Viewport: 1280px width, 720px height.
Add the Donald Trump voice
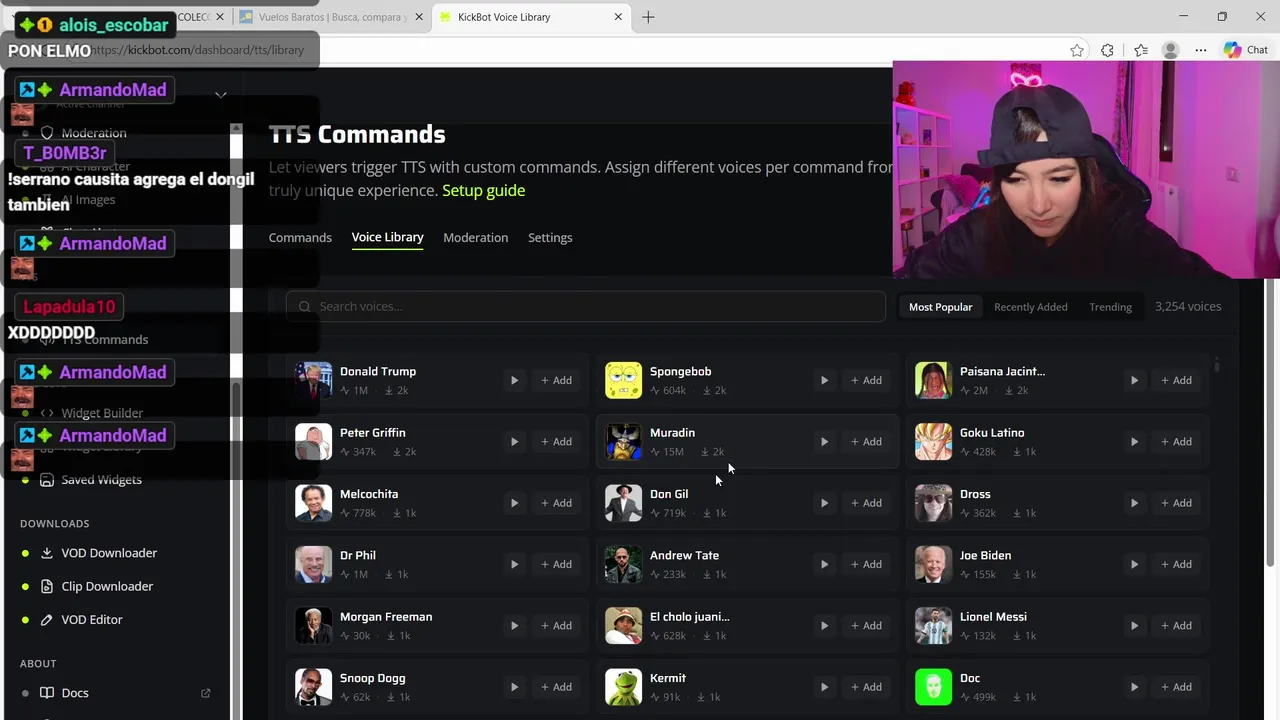(x=556, y=380)
